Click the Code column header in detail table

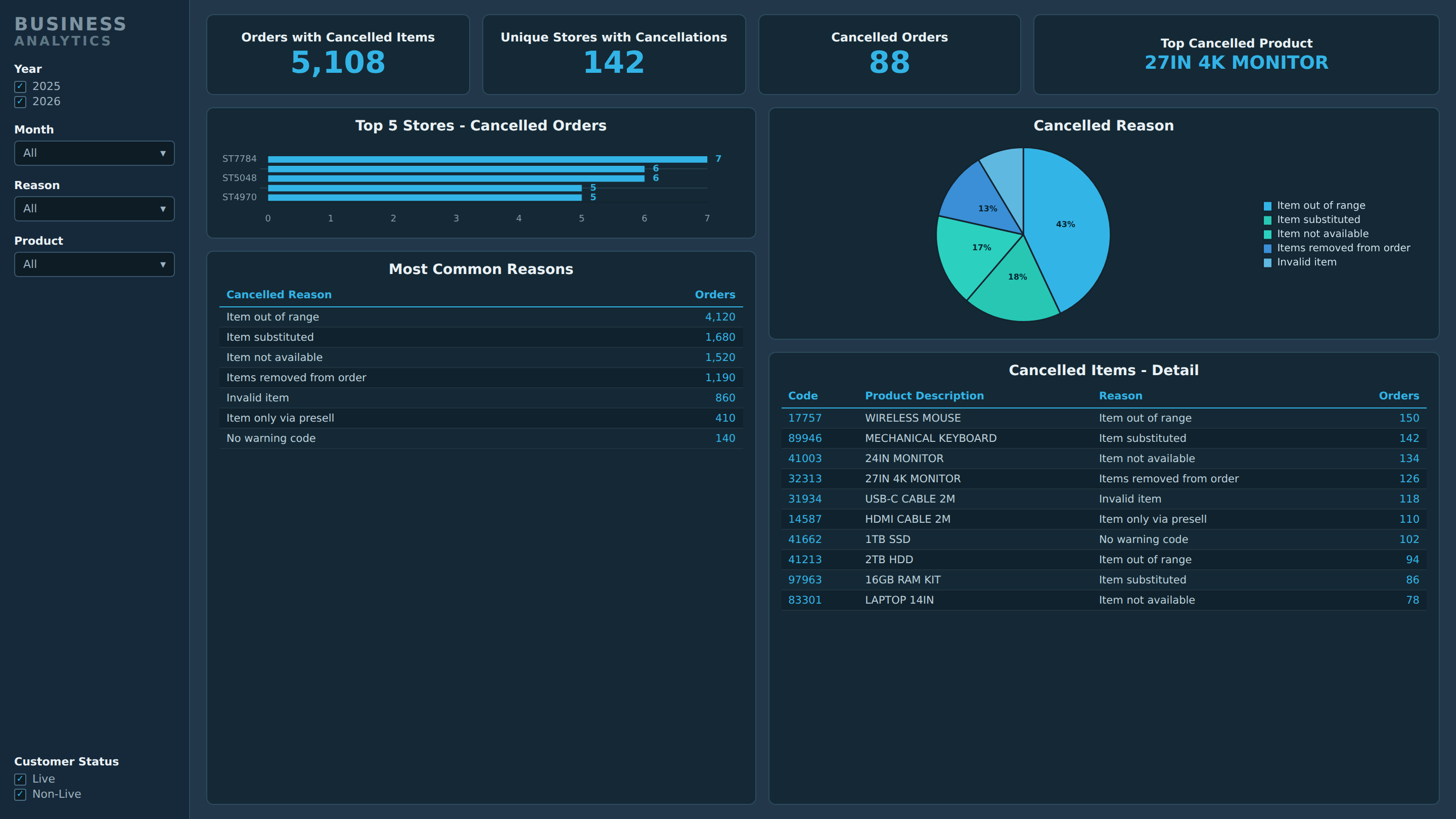803,396
